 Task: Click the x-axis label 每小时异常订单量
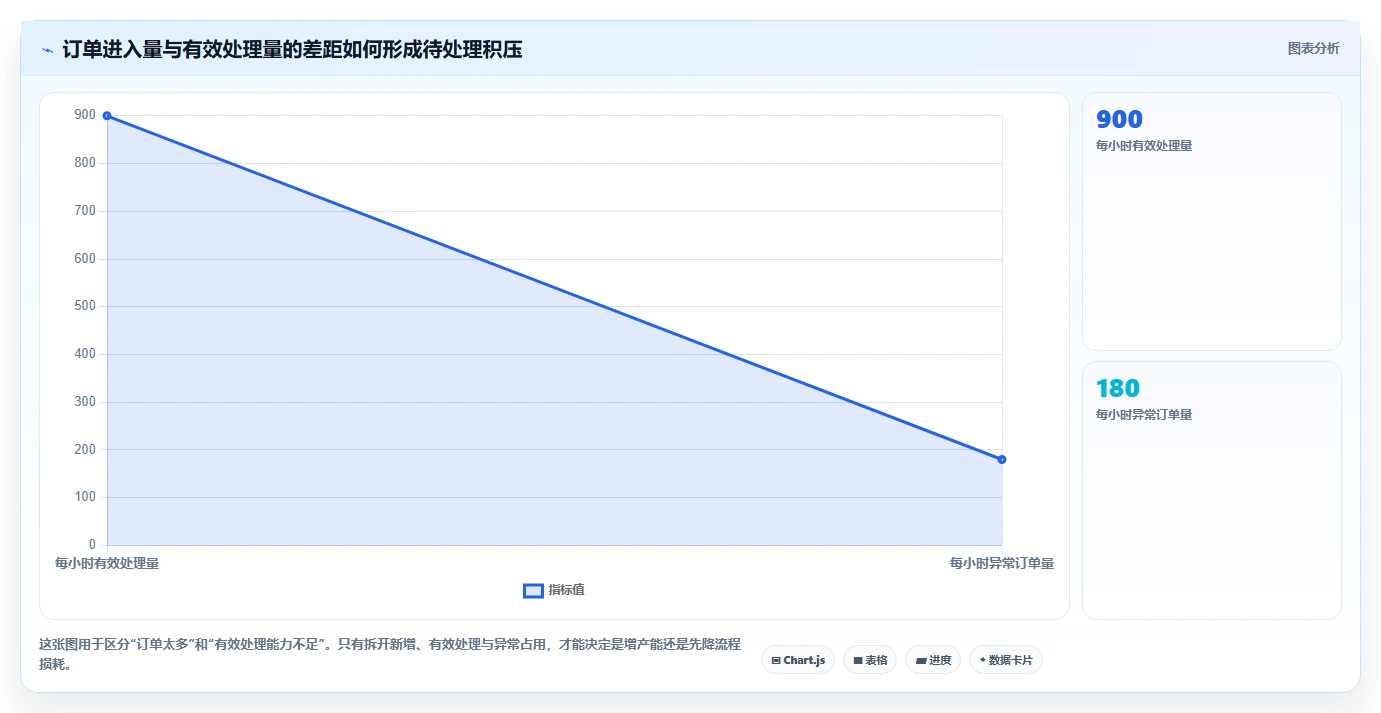click(x=1002, y=564)
